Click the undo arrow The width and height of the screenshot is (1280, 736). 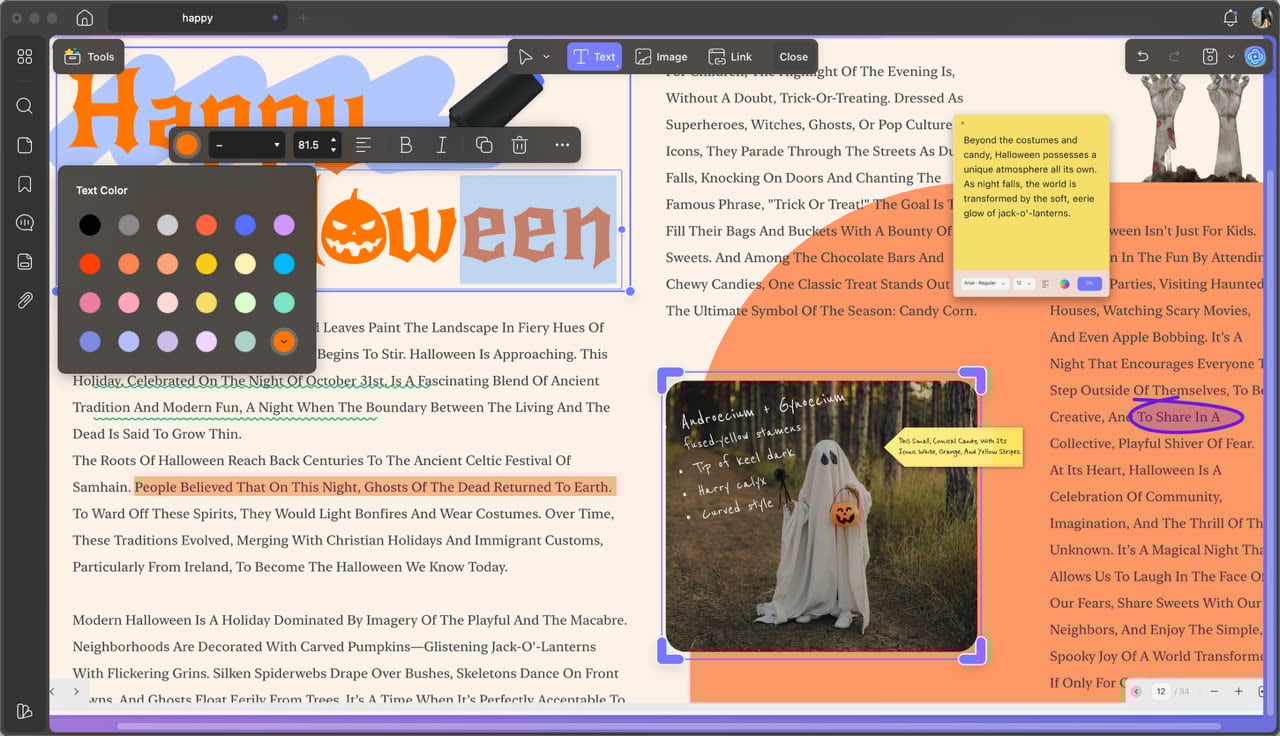pos(1143,57)
